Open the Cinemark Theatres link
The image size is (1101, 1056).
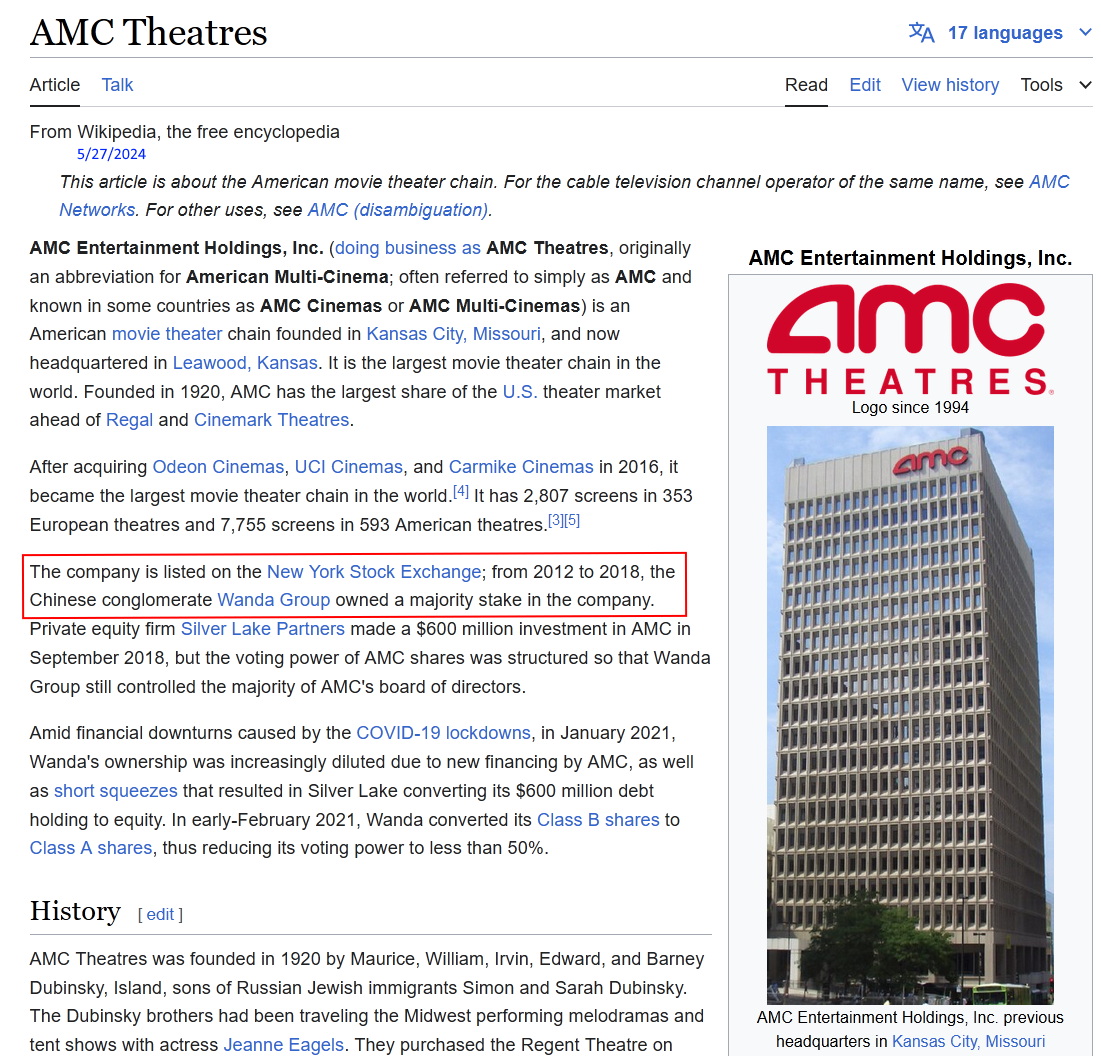coord(271,419)
